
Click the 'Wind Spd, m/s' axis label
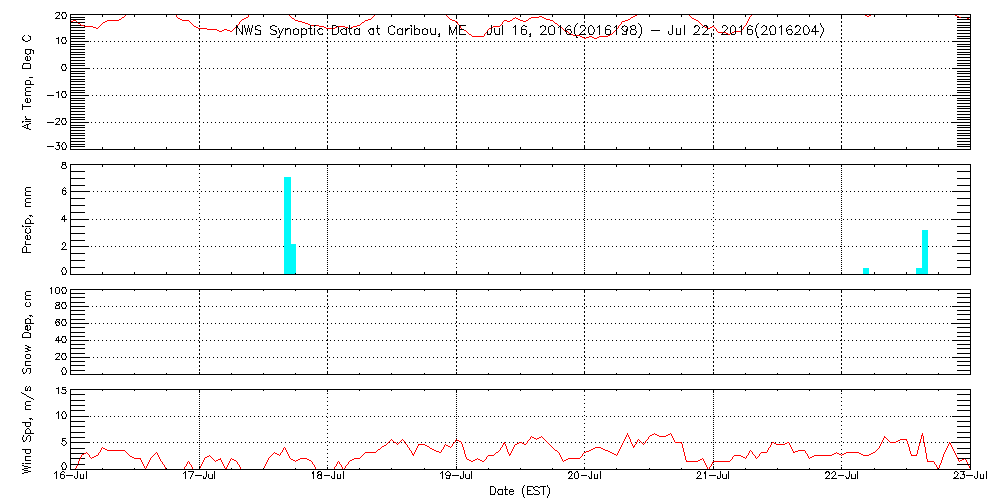pyautogui.click(x=27, y=428)
